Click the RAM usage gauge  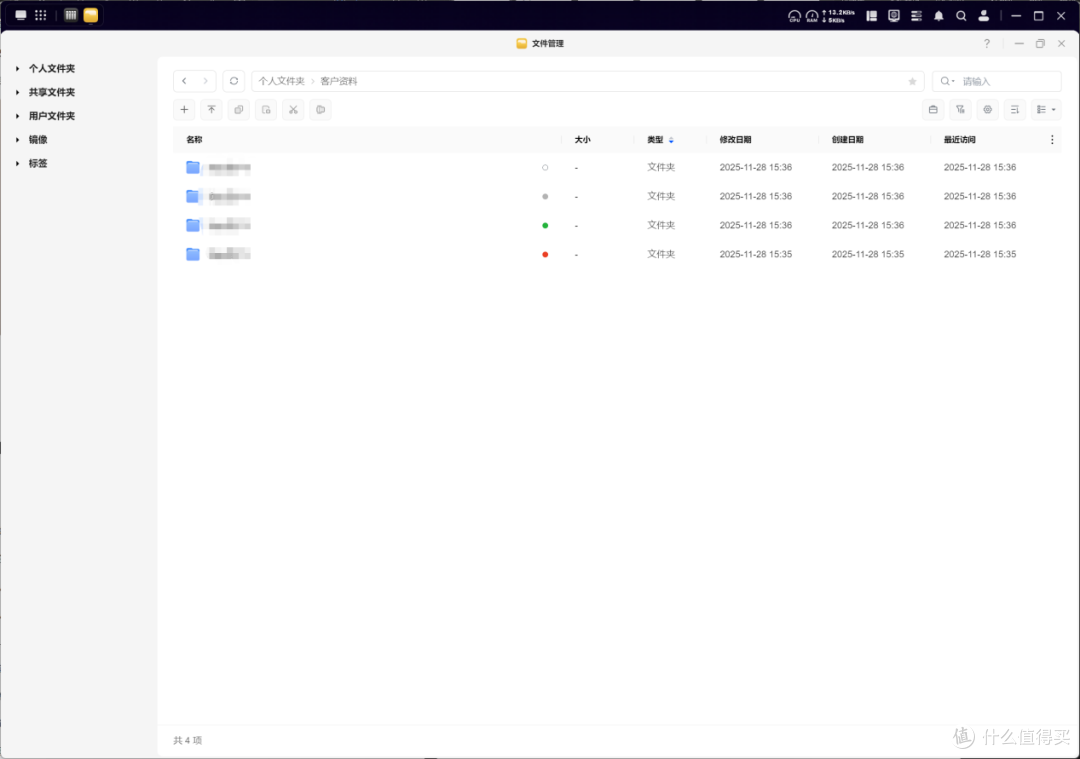coord(812,16)
